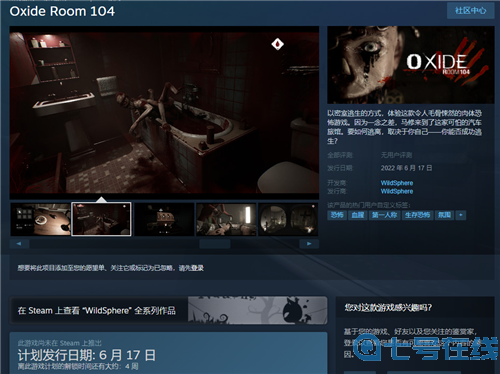Image resolution: width=500 pixels, height=374 pixels.
Task: Open the WildSphere developer link
Action: pyautogui.click(x=397, y=183)
